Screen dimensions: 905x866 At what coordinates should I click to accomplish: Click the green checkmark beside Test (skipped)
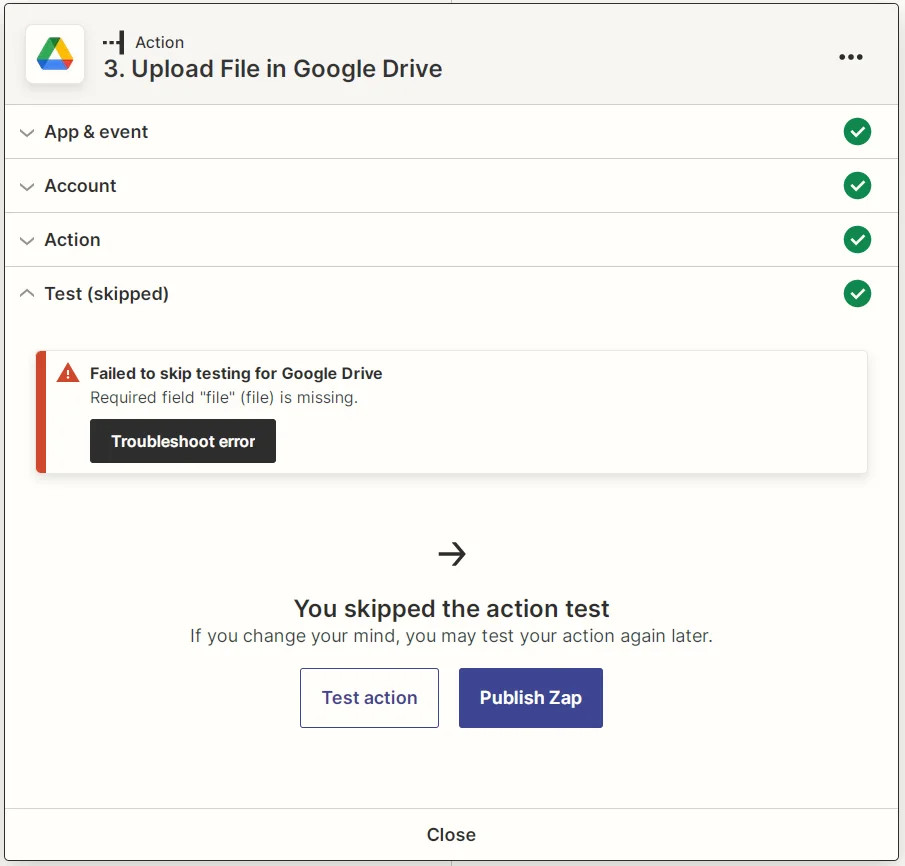click(857, 293)
